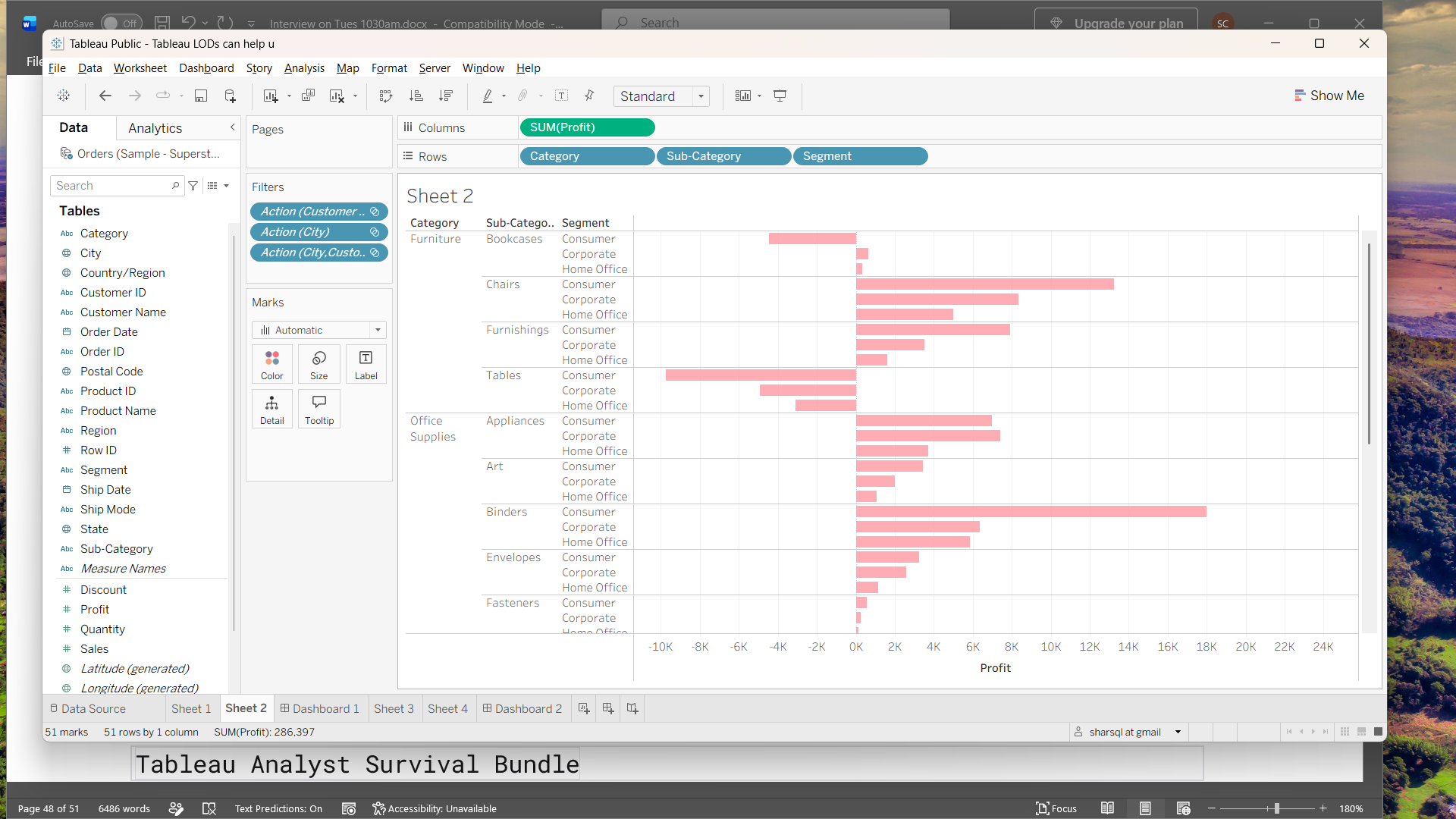
Task: Click the redo forward arrow in toolbar
Action: tap(135, 96)
